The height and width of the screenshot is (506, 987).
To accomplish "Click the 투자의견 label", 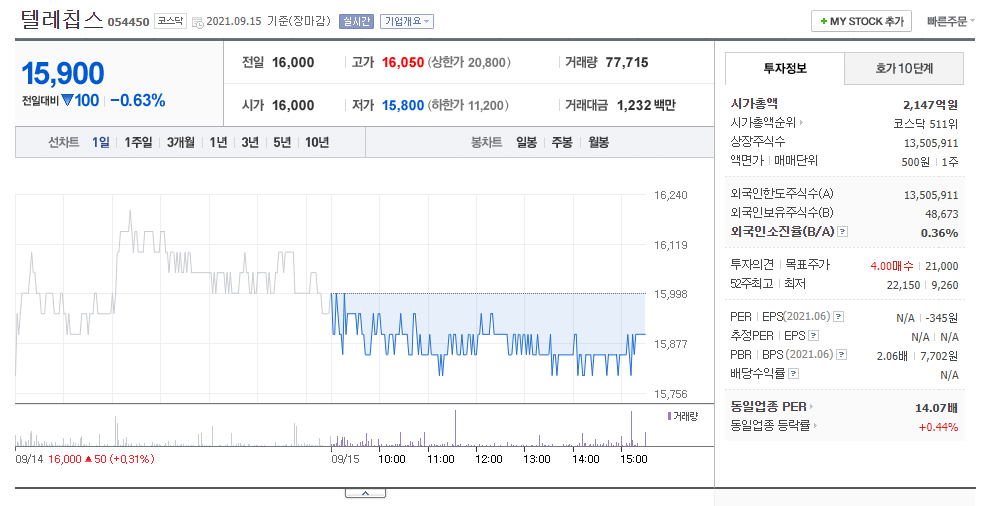I will pyautogui.click(x=752, y=265).
